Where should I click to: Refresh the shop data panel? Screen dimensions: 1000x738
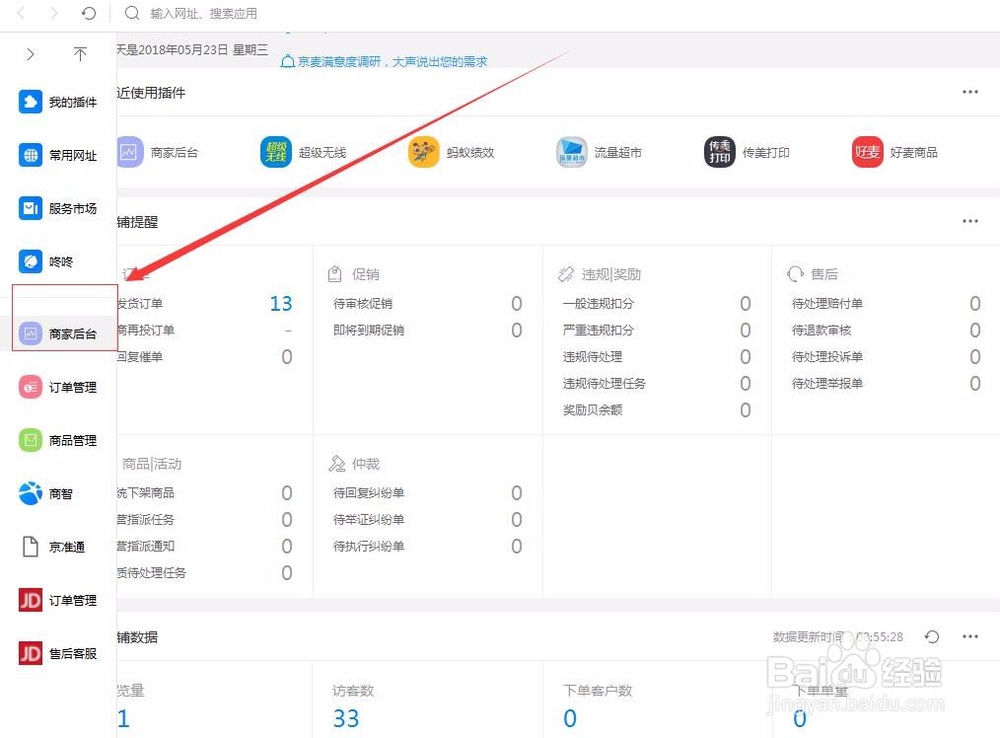point(933,636)
